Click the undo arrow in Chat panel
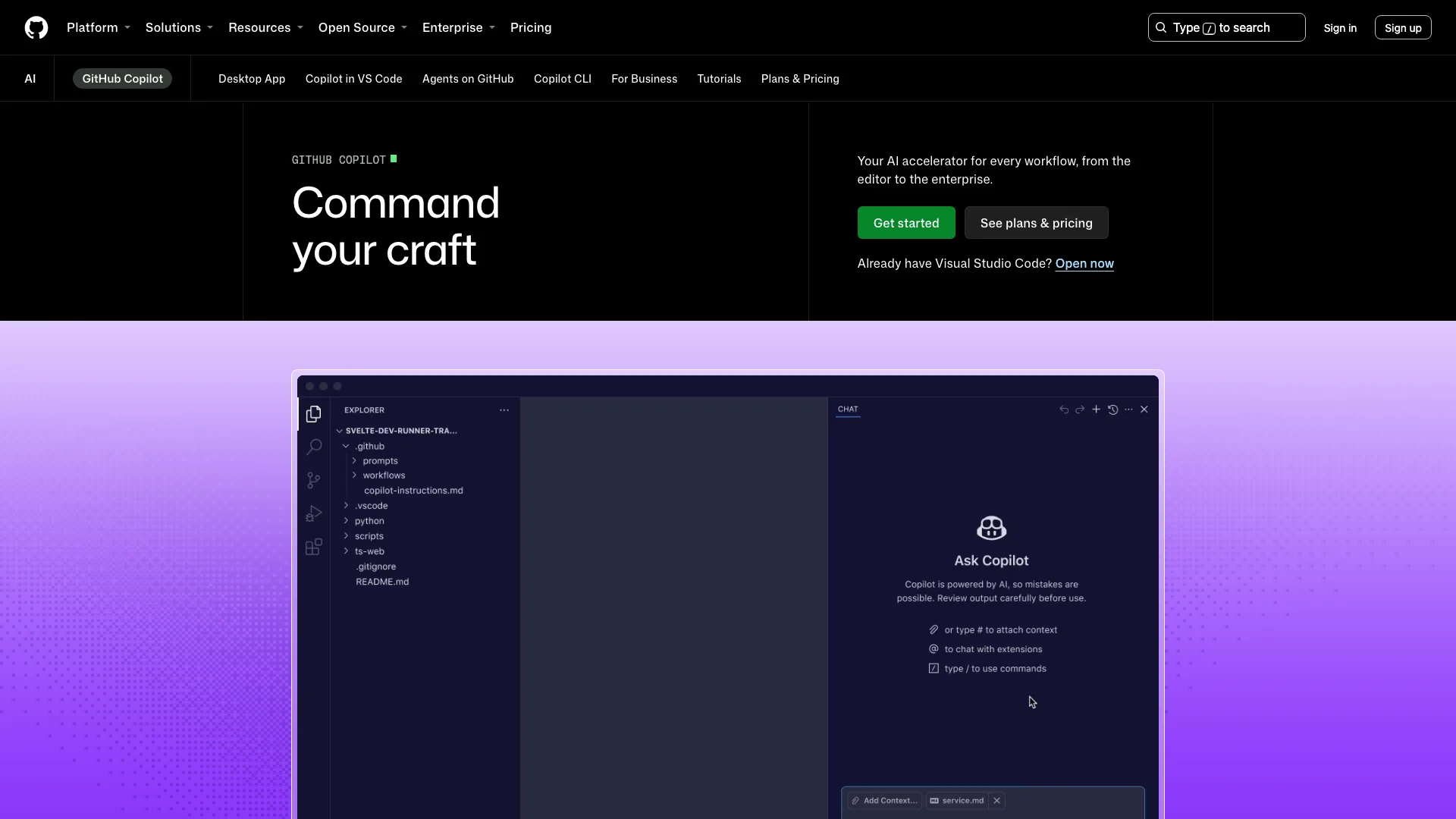The image size is (1456, 819). pos(1064,409)
